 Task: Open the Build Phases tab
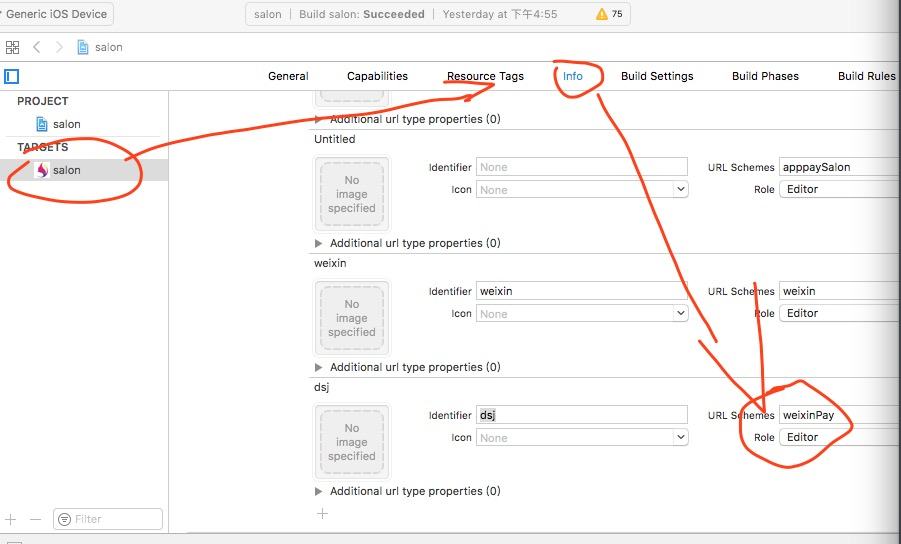pos(765,76)
